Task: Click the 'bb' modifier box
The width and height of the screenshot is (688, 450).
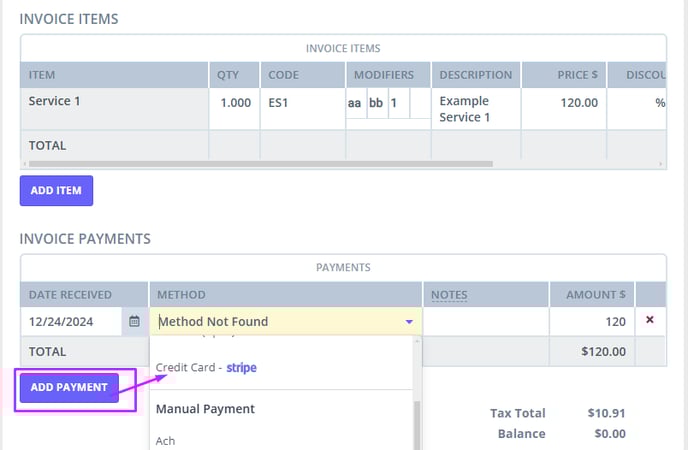Action: click(x=377, y=102)
